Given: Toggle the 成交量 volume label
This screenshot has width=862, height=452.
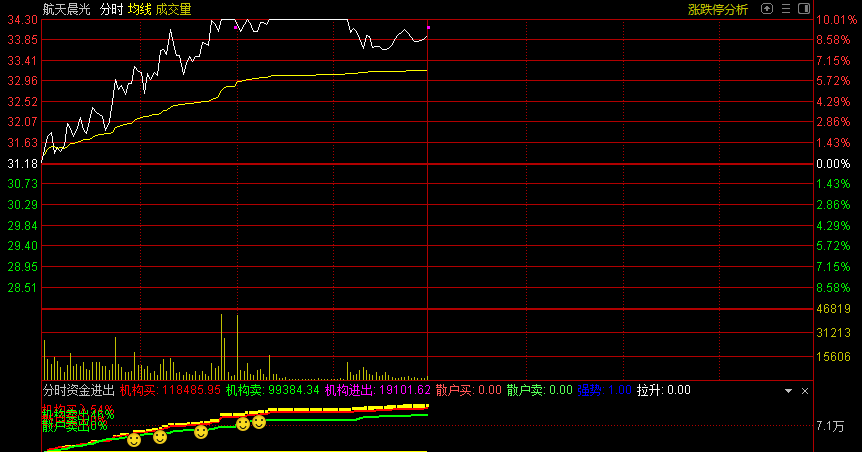Looking at the screenshot, I should (173, 9).
